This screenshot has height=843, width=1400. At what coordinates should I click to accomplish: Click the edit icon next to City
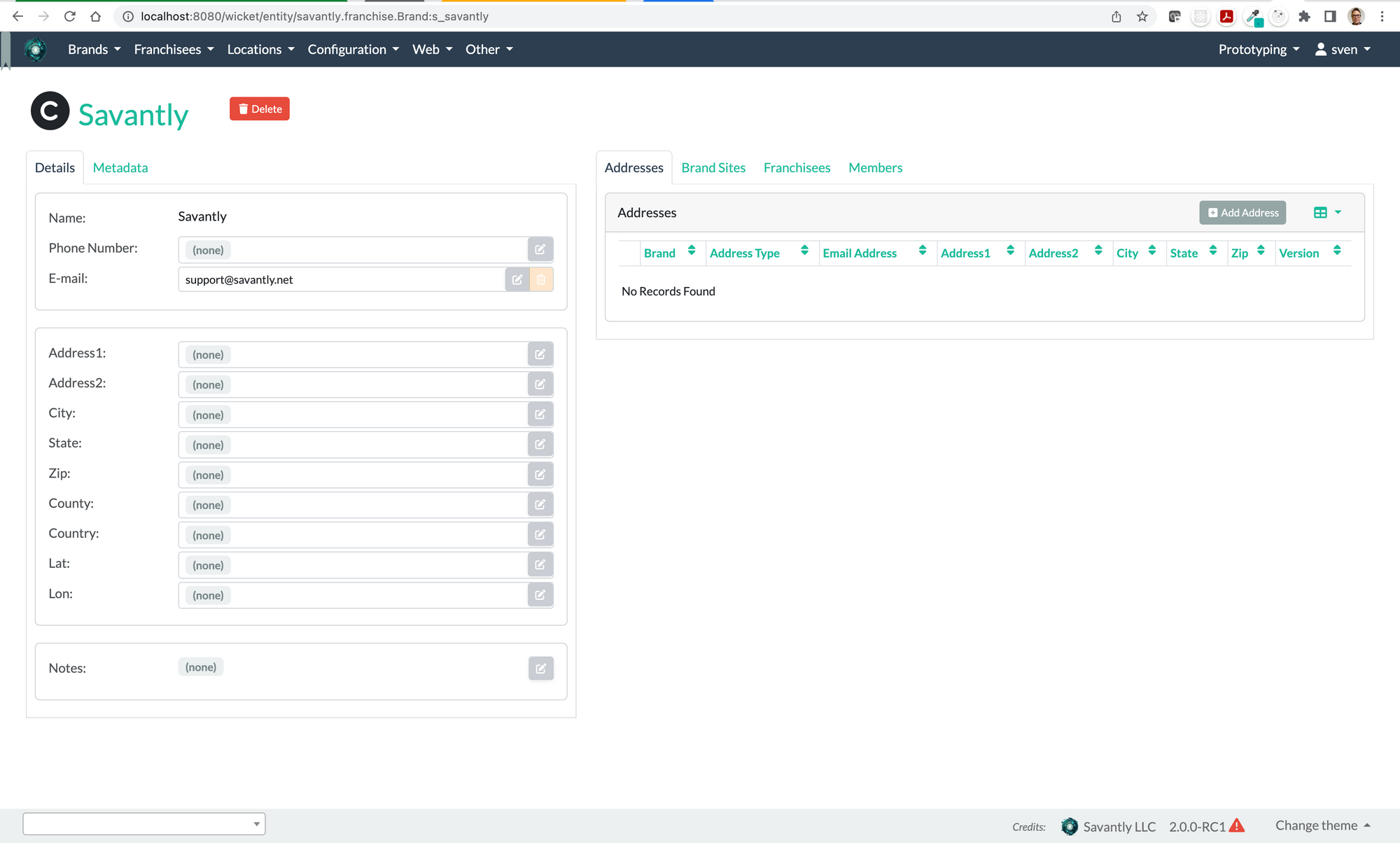tap(538, 414)
